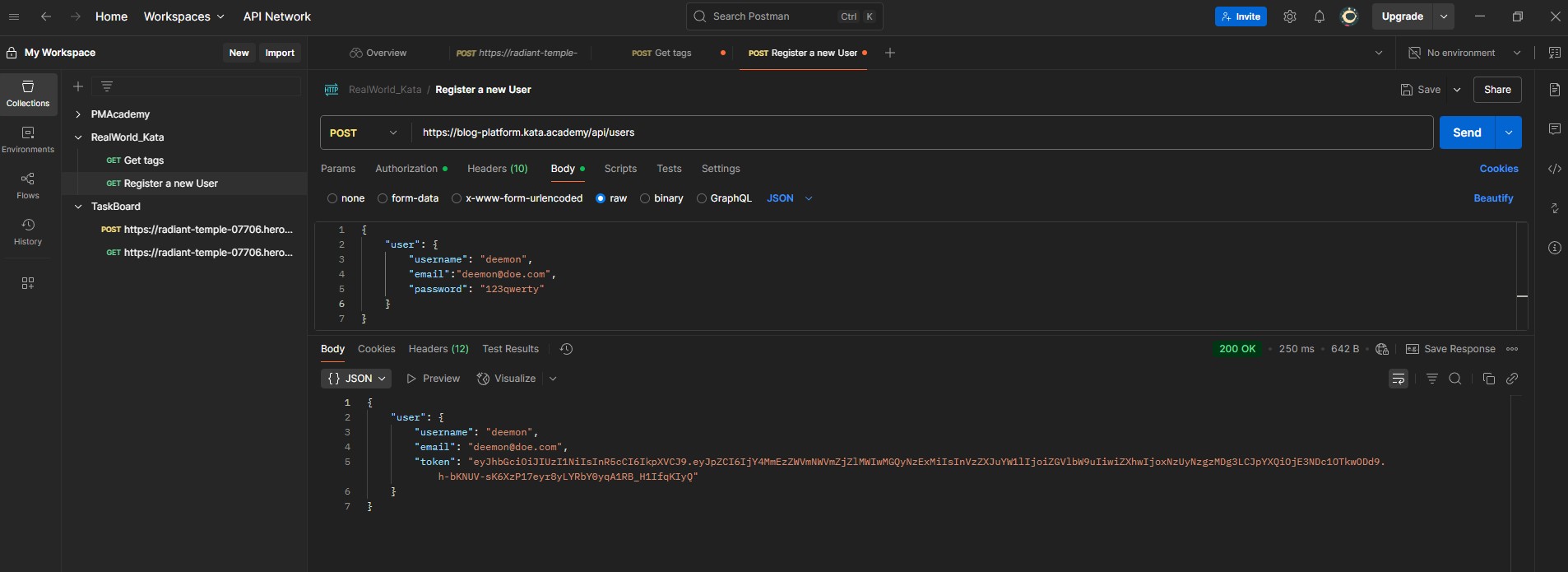Screen dimensions: 1568x572
Task: Switch to the Authorization tab
Action: coord(411,169)
